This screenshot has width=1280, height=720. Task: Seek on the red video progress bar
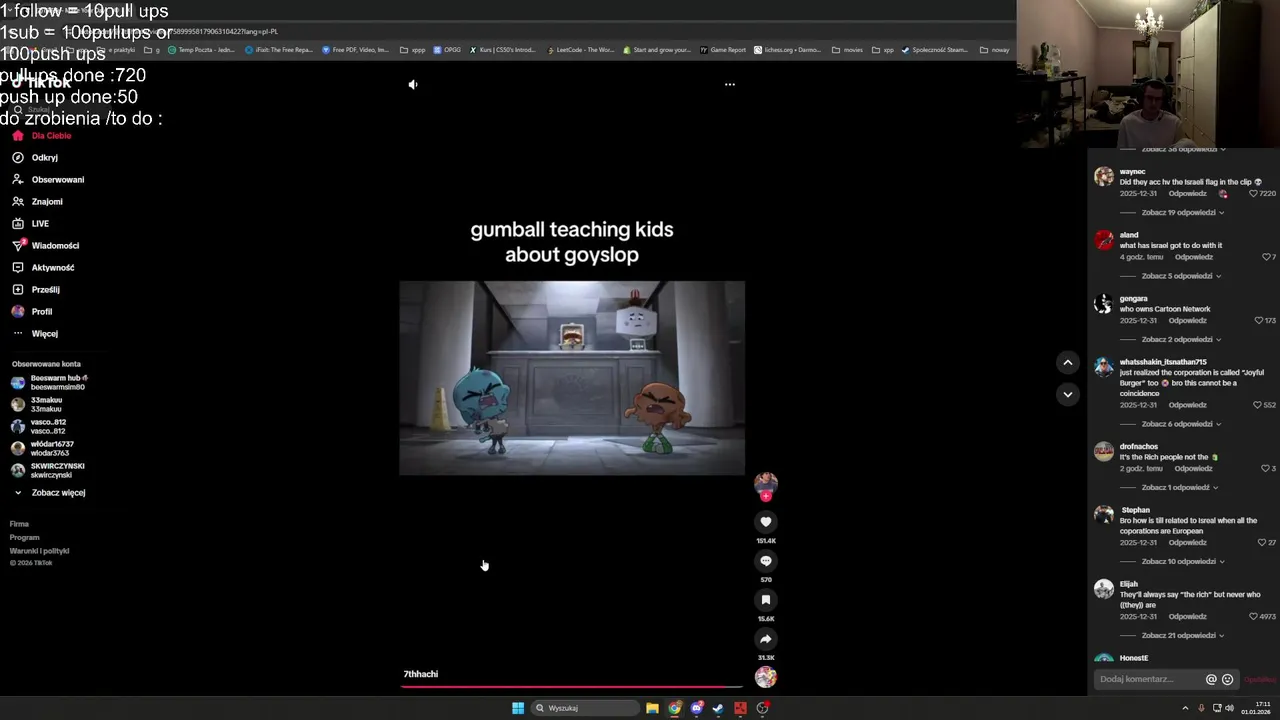pyautogui.click(x=572, y=687)
